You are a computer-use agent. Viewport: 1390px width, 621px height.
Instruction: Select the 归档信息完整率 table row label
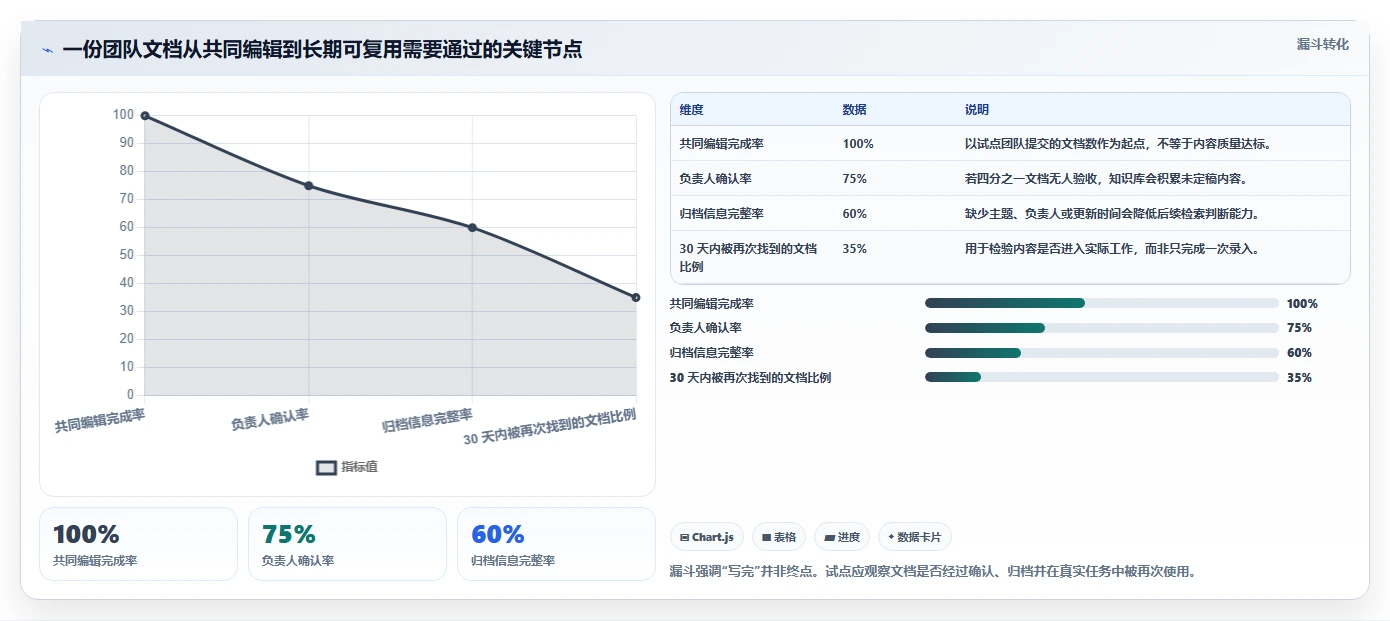[721, 214]
